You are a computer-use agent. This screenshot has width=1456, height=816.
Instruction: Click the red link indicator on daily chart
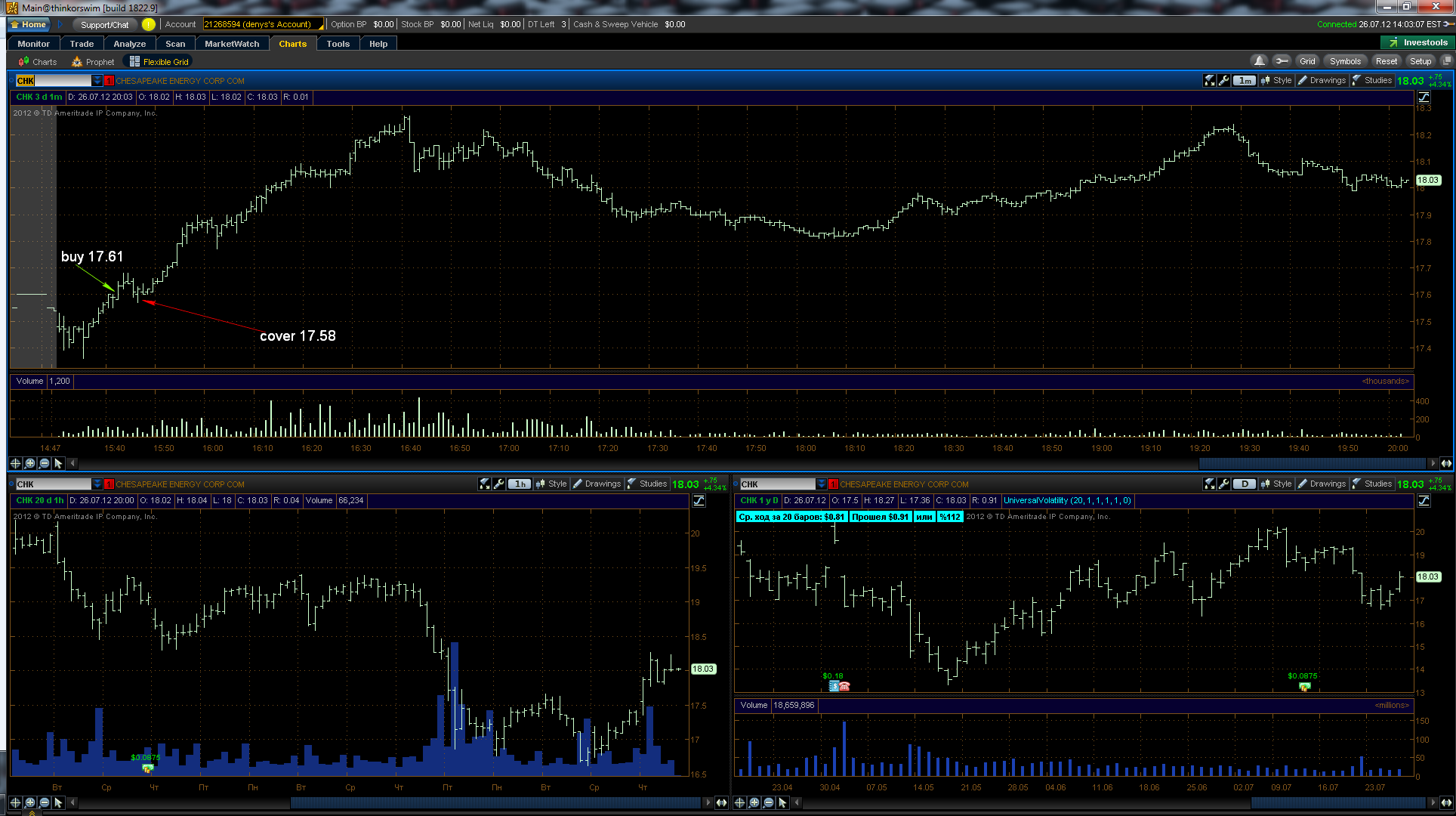coord(834,484)
